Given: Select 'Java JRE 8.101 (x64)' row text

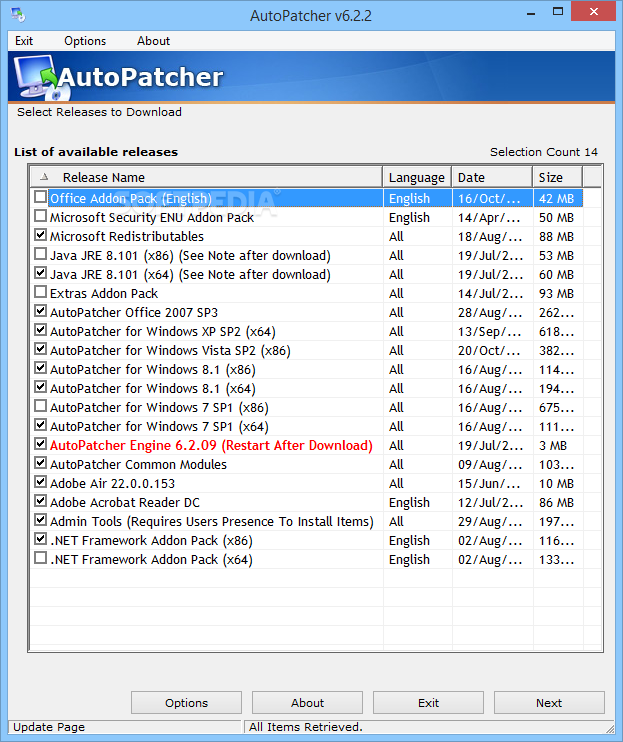Looking at the screenshot, I should tap(190, 274).
